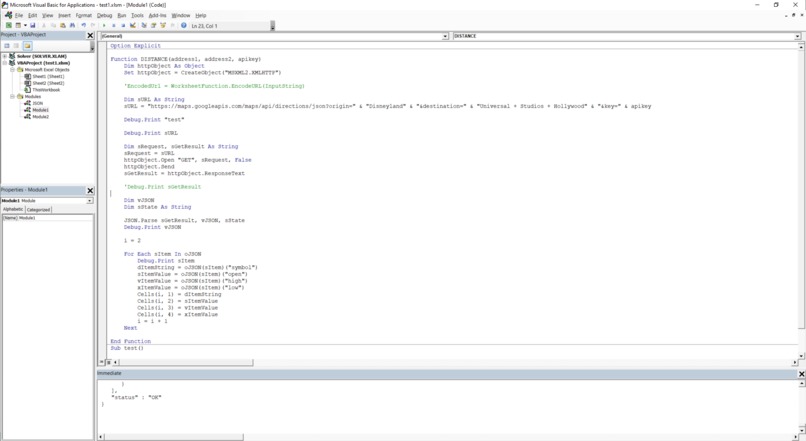Image resolution: width=806 pixels, height=441 pixels.
Task: Click the Immediate window horizontal scrollbar thumb
Action: tap(173, 437)
